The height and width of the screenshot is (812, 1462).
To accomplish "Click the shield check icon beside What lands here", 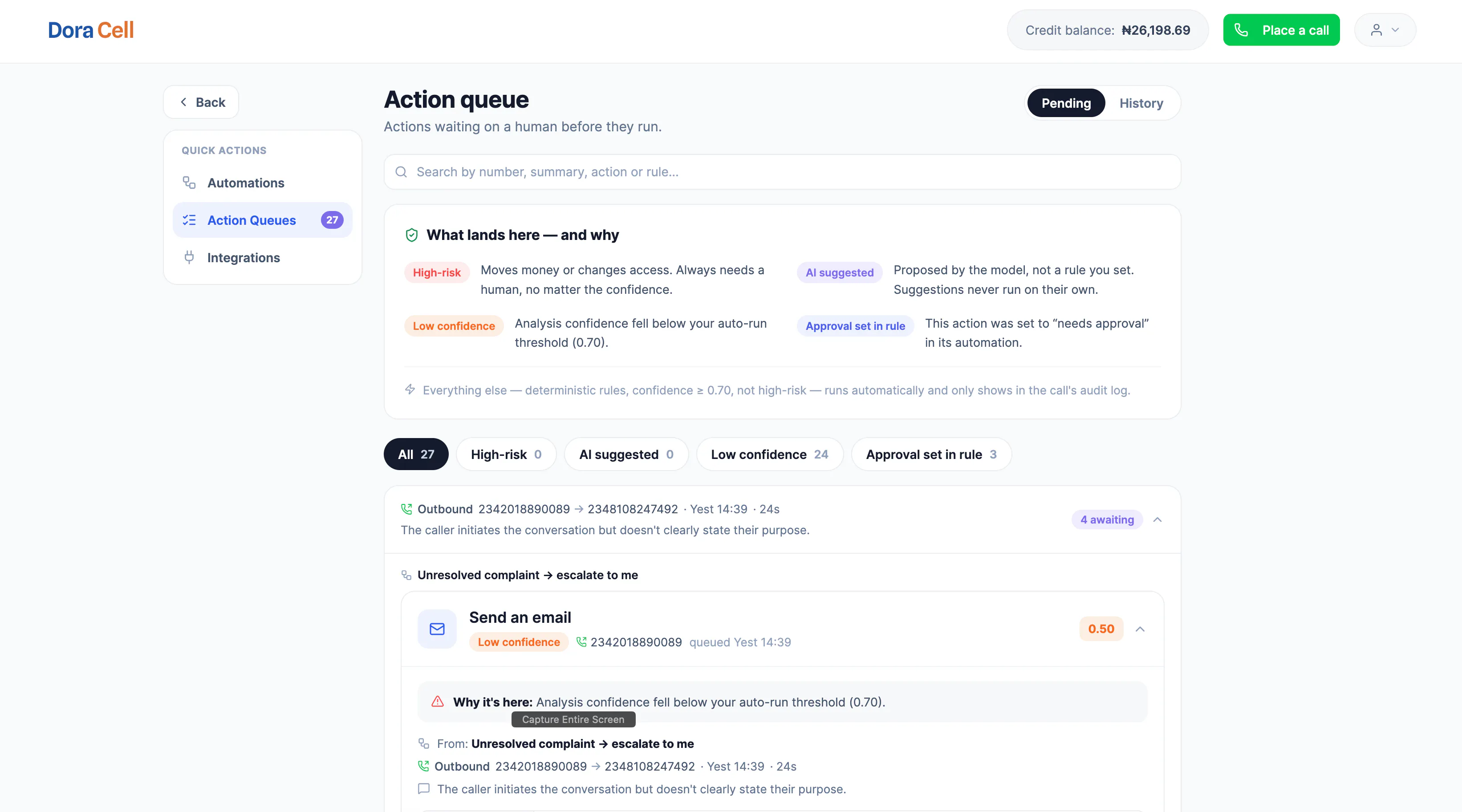I will (x=411, y=235).
